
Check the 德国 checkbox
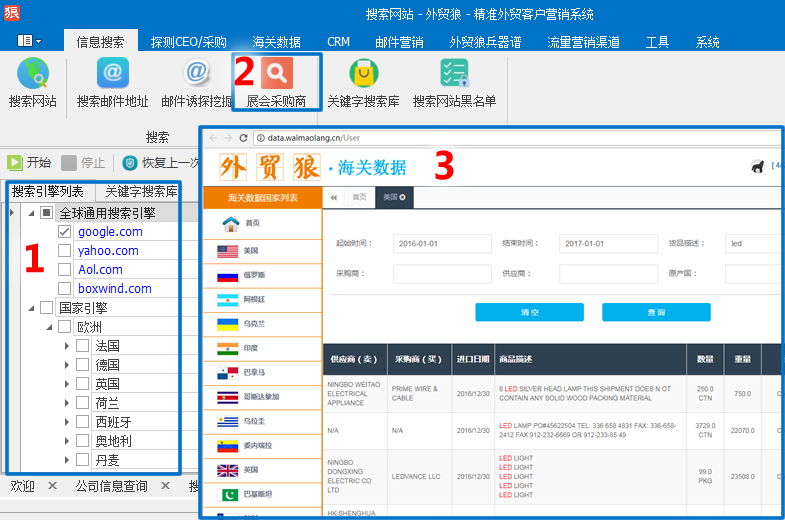pyautogui.click(x=83, y=364)
